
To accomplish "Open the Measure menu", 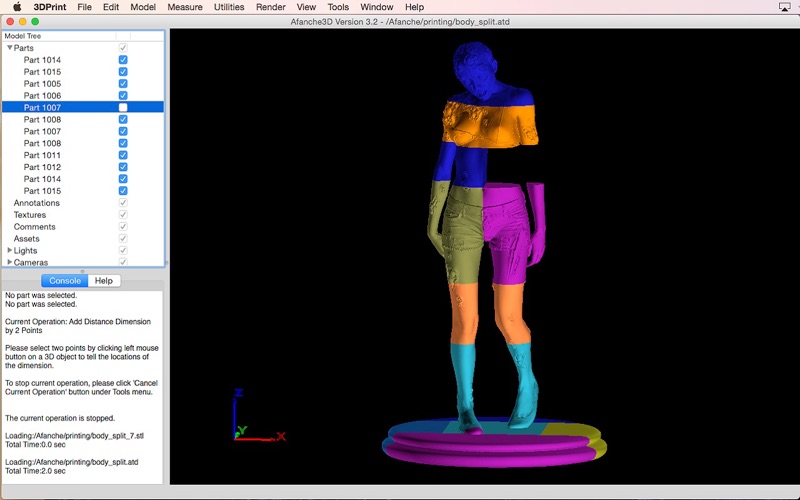I will pos(185,7).
